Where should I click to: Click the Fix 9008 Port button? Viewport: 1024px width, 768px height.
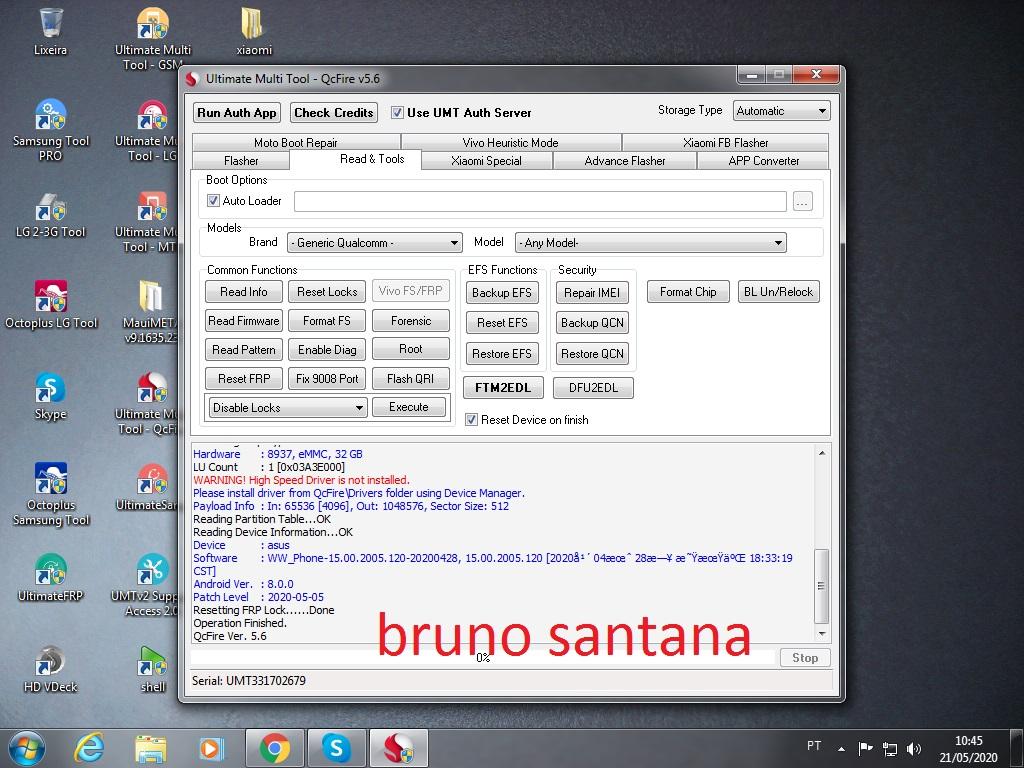(327, 379)
